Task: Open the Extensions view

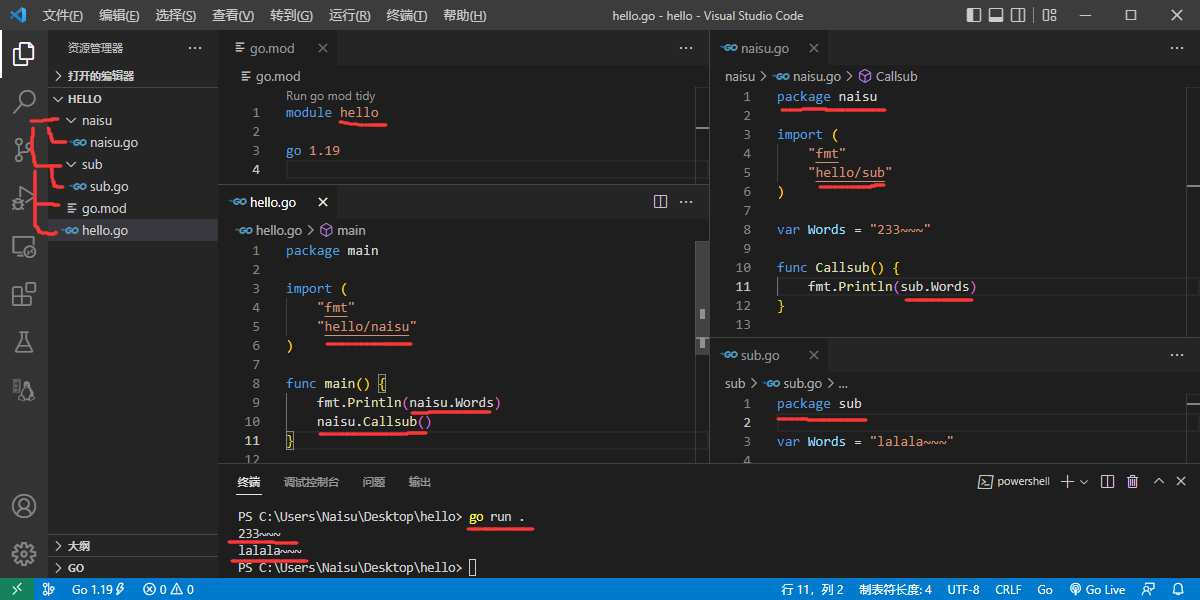Action: (x=24, y=294)
